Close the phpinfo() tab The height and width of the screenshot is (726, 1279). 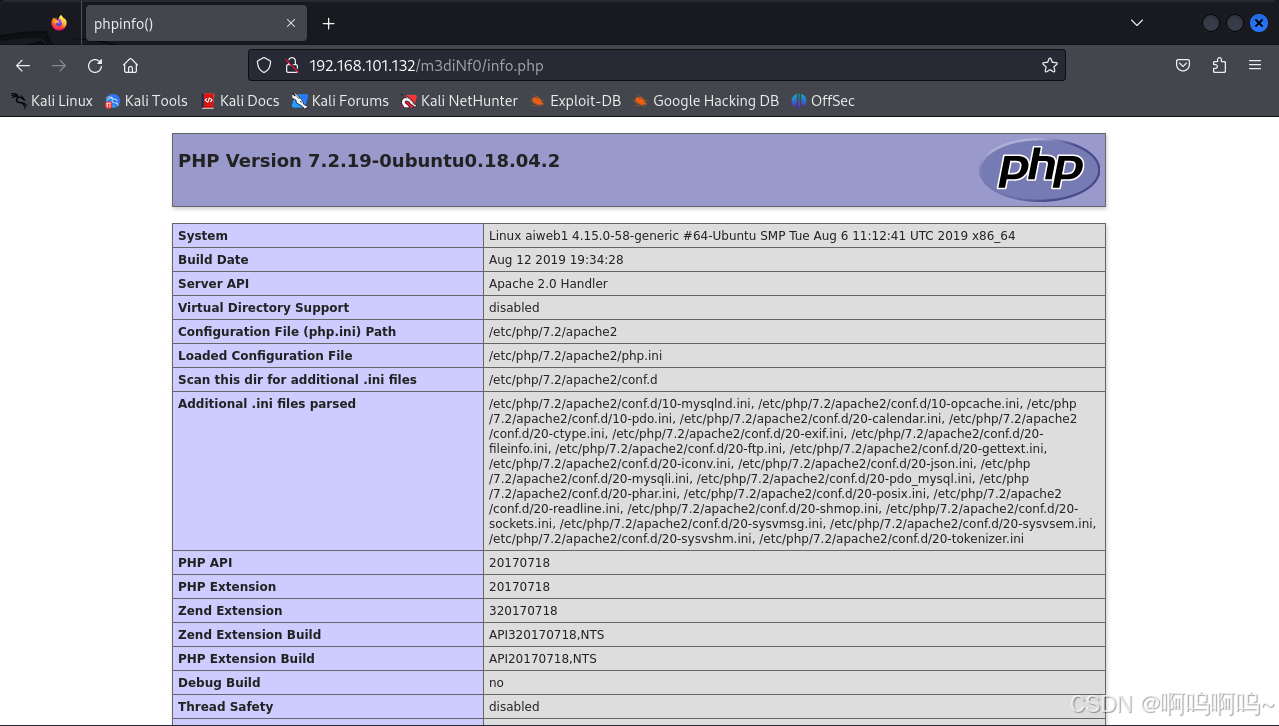click(x=291, y=23)
